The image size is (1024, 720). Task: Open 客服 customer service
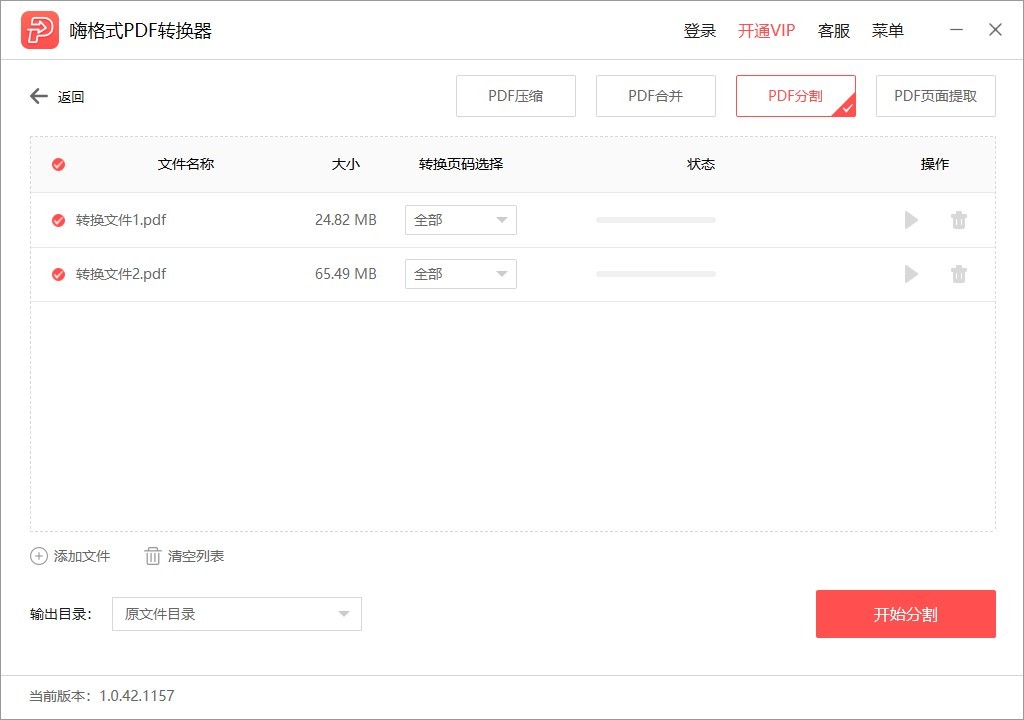click(834, 31)
